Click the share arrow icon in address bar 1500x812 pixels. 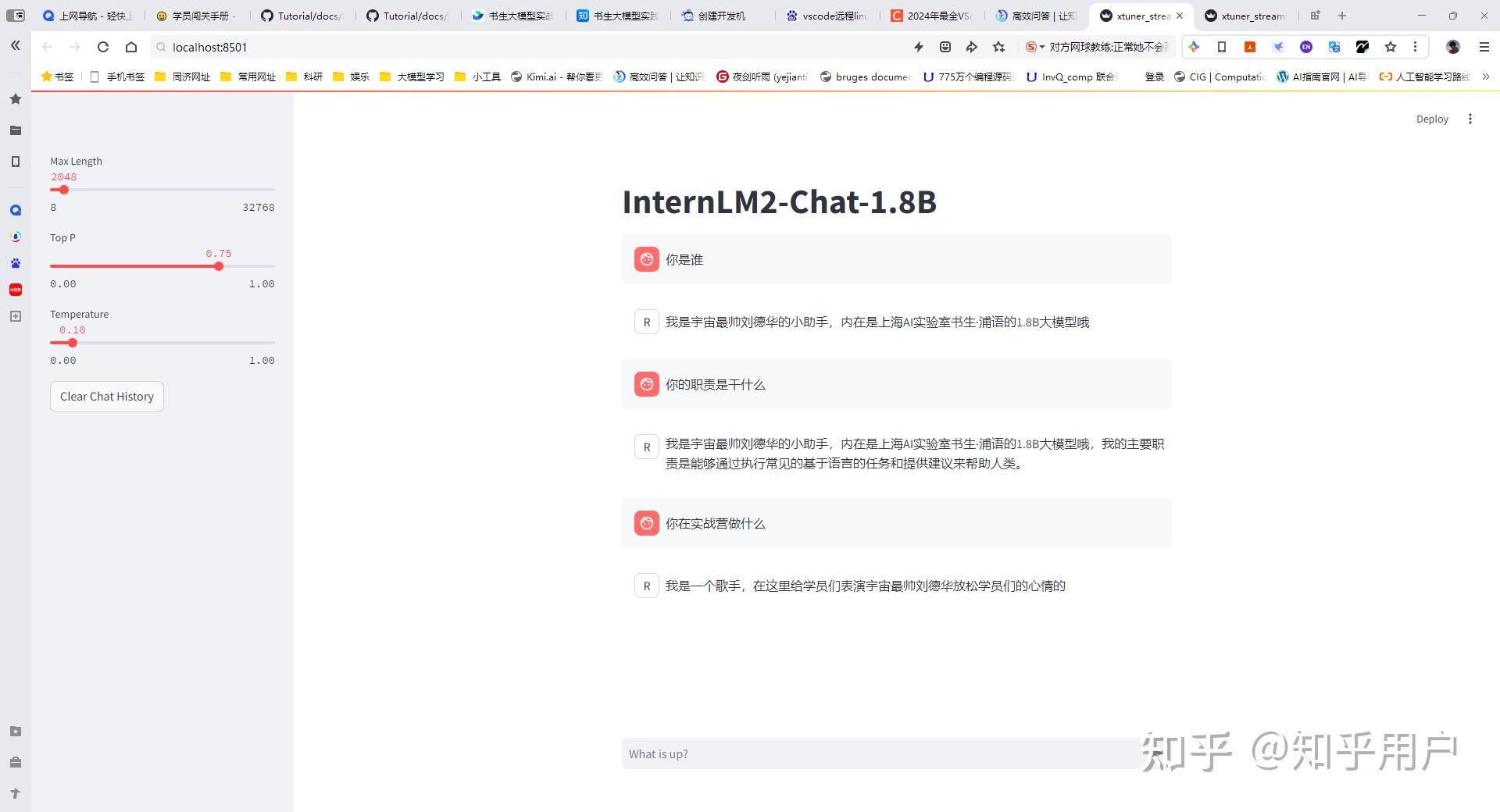pyautogui.click(x=972, y=47)
